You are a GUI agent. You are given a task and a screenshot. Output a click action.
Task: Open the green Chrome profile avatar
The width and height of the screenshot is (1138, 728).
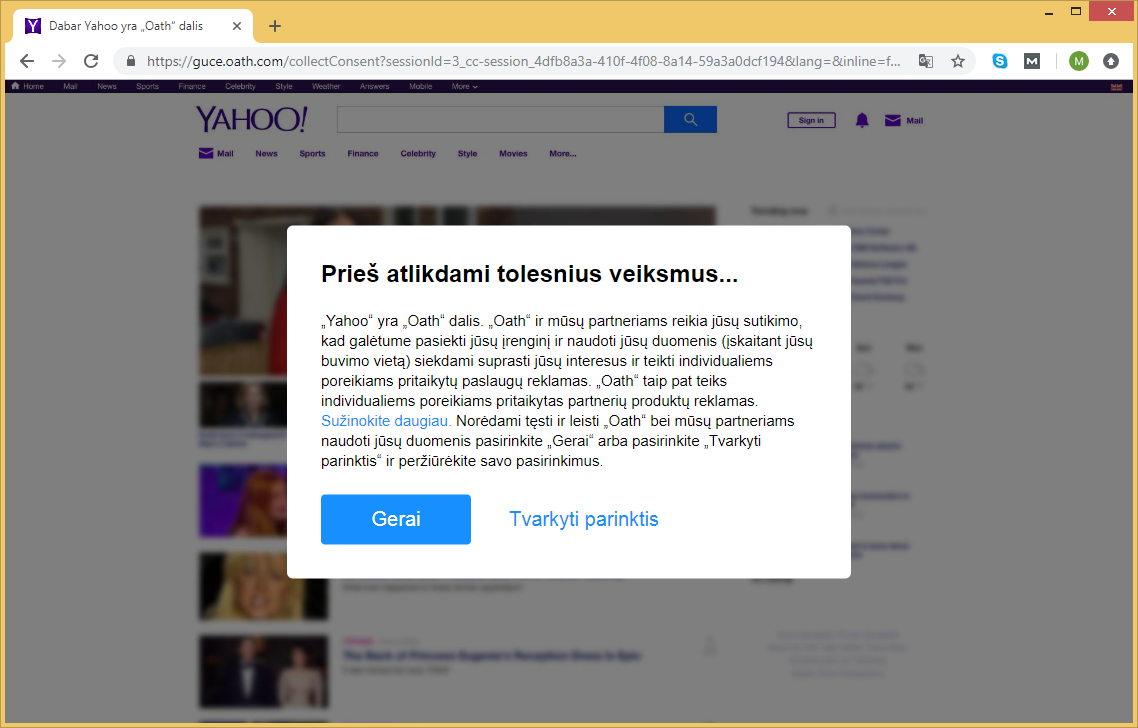pos(1078,61)
